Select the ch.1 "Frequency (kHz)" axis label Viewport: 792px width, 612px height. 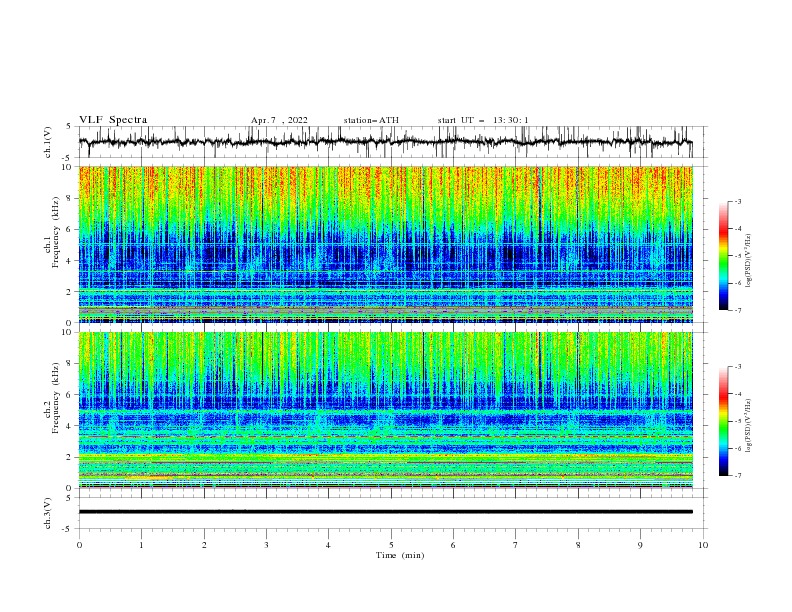pyautogui.click(x=56, y=230)
